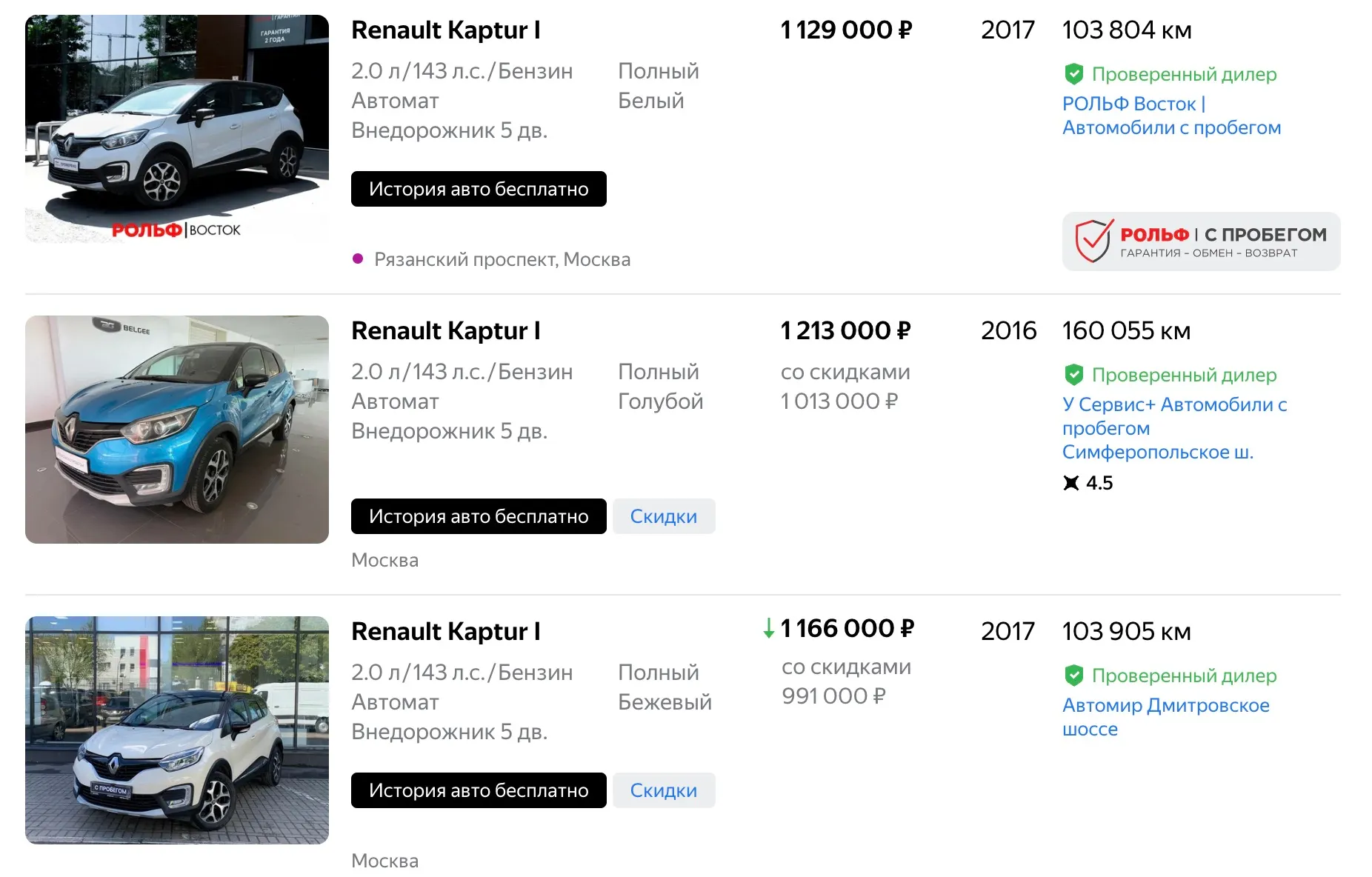Image resolution: width=1372 pixels, height=877 pixels.
Task: Click the РОЛЬФ с пробегом shield logo
Action: (1094, 241)
